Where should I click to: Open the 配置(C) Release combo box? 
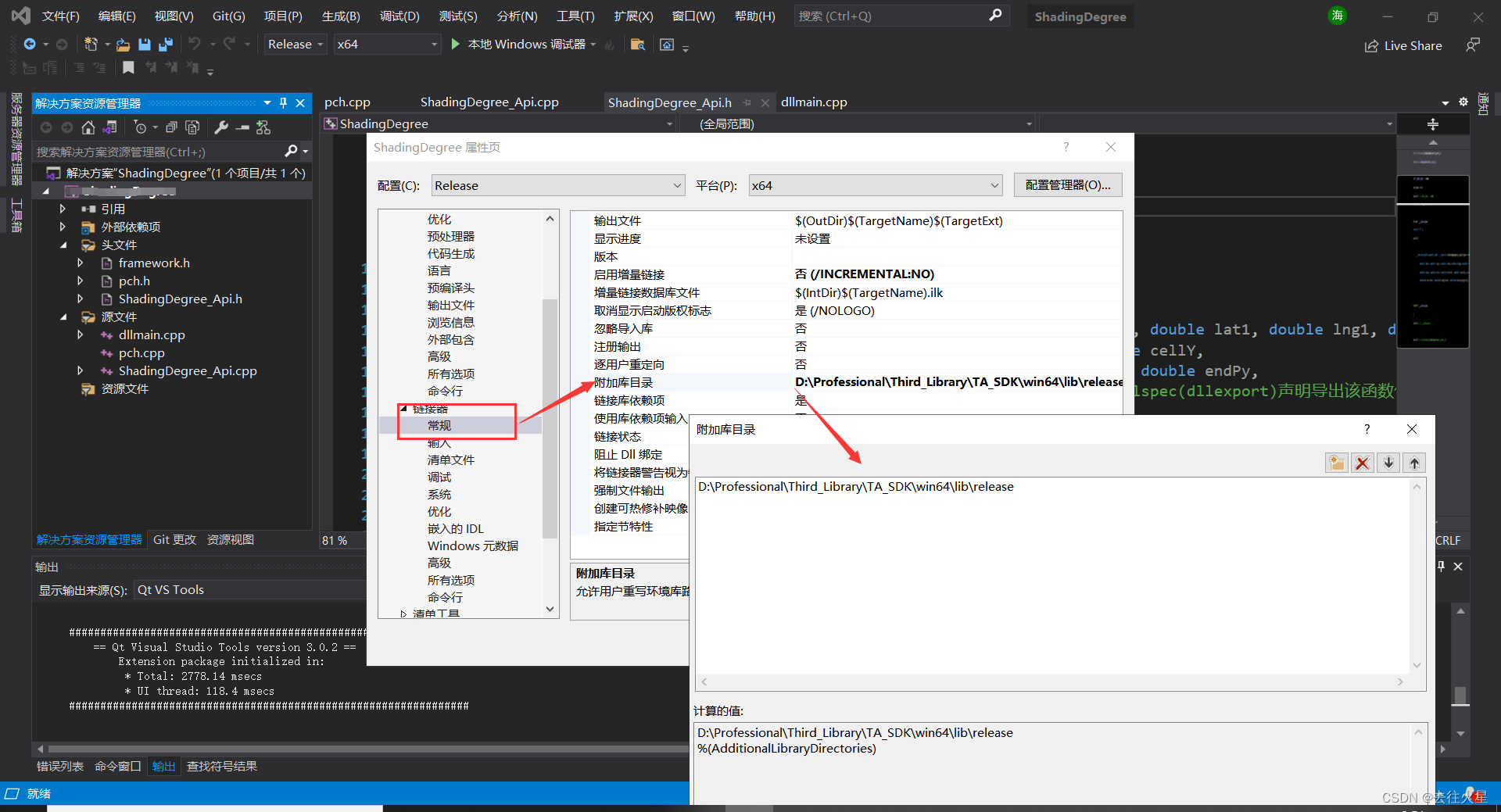(558, 186)
